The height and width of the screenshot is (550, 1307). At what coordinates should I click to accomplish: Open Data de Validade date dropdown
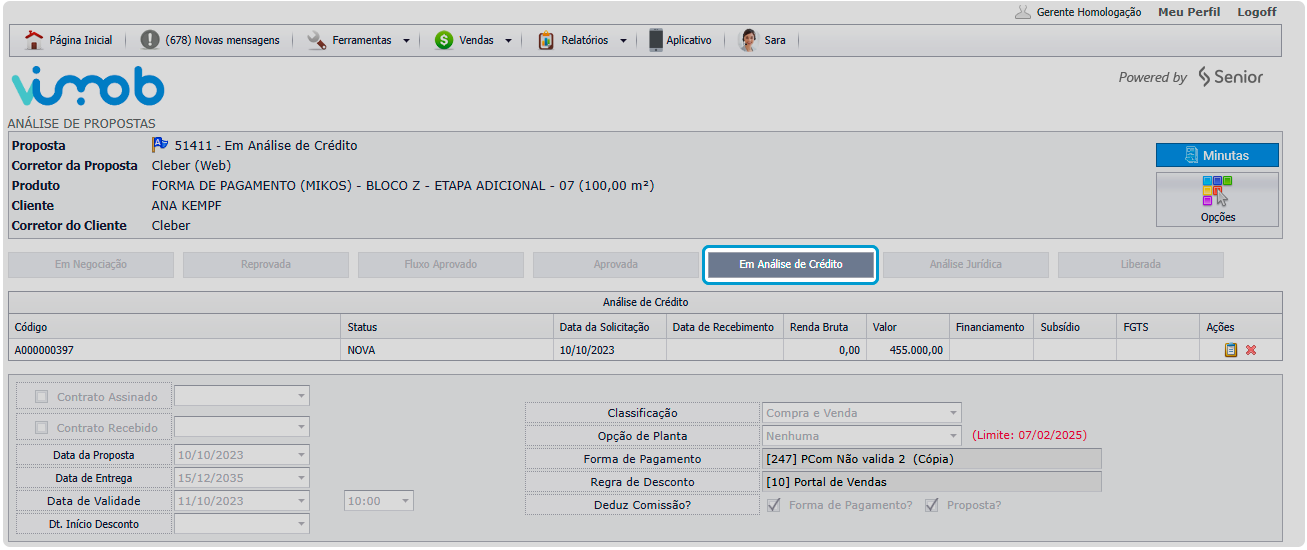coord(301,501)
